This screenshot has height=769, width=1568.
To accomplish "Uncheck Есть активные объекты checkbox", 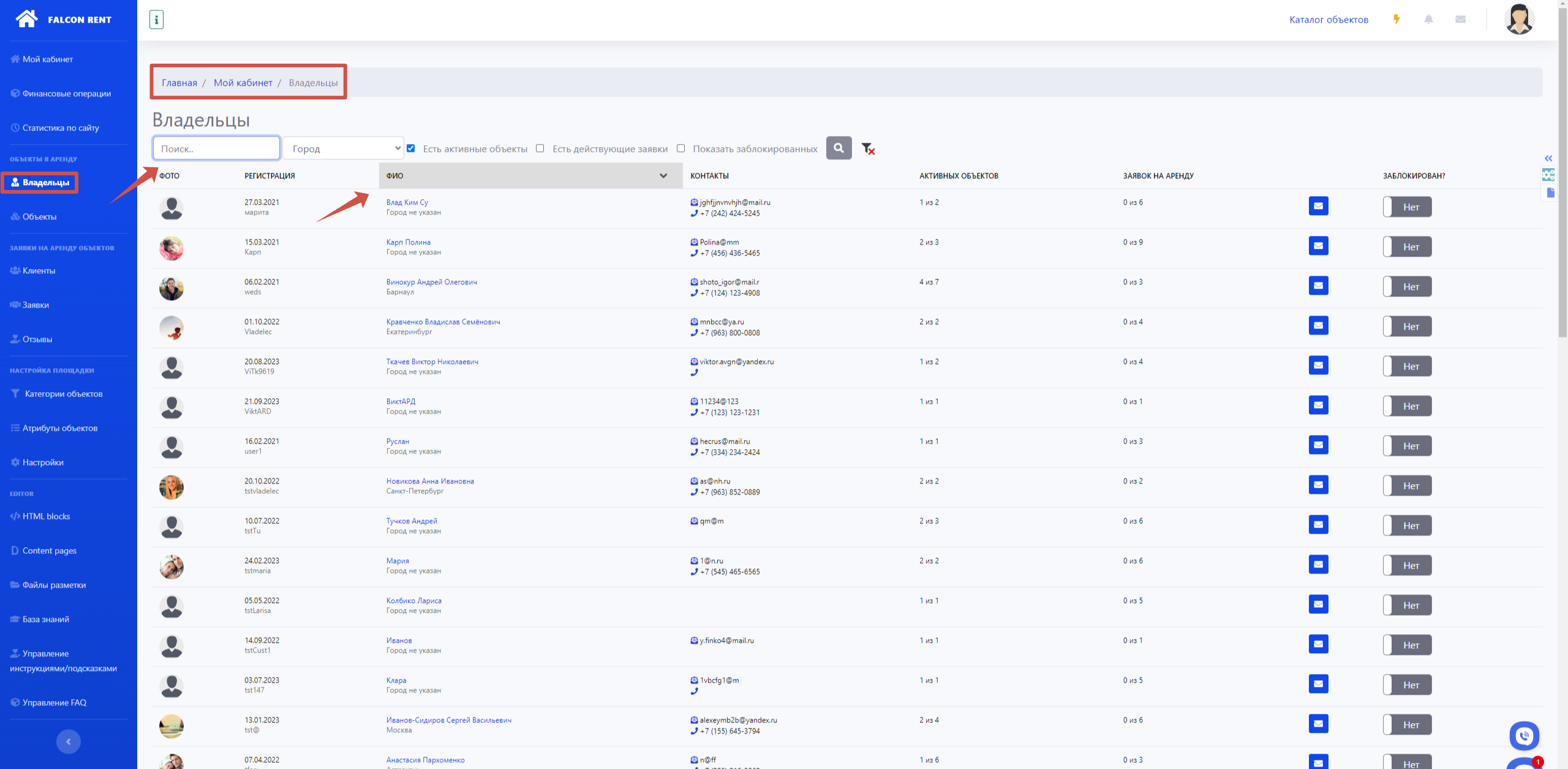I will tap(411, 148).
